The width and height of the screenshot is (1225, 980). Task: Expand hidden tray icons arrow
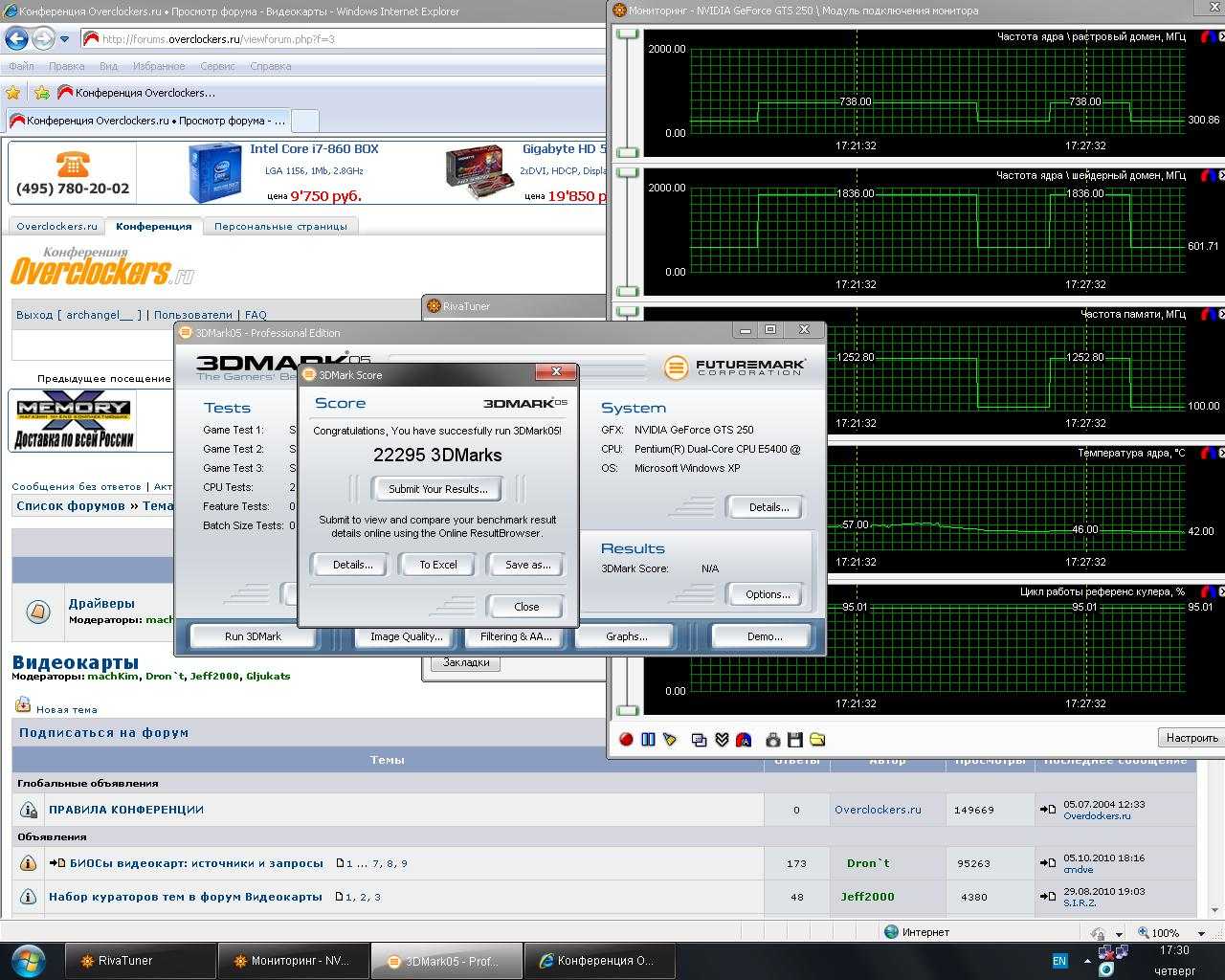[x=1087, y=961]
